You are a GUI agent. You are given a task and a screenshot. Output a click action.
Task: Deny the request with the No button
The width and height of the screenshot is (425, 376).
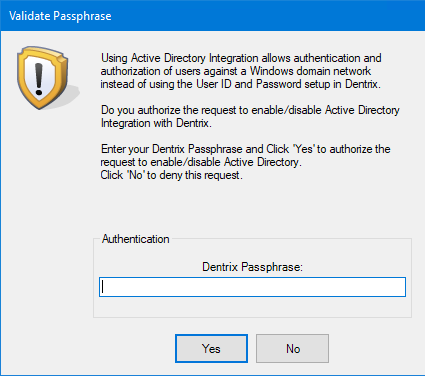(x=292, y=349)
